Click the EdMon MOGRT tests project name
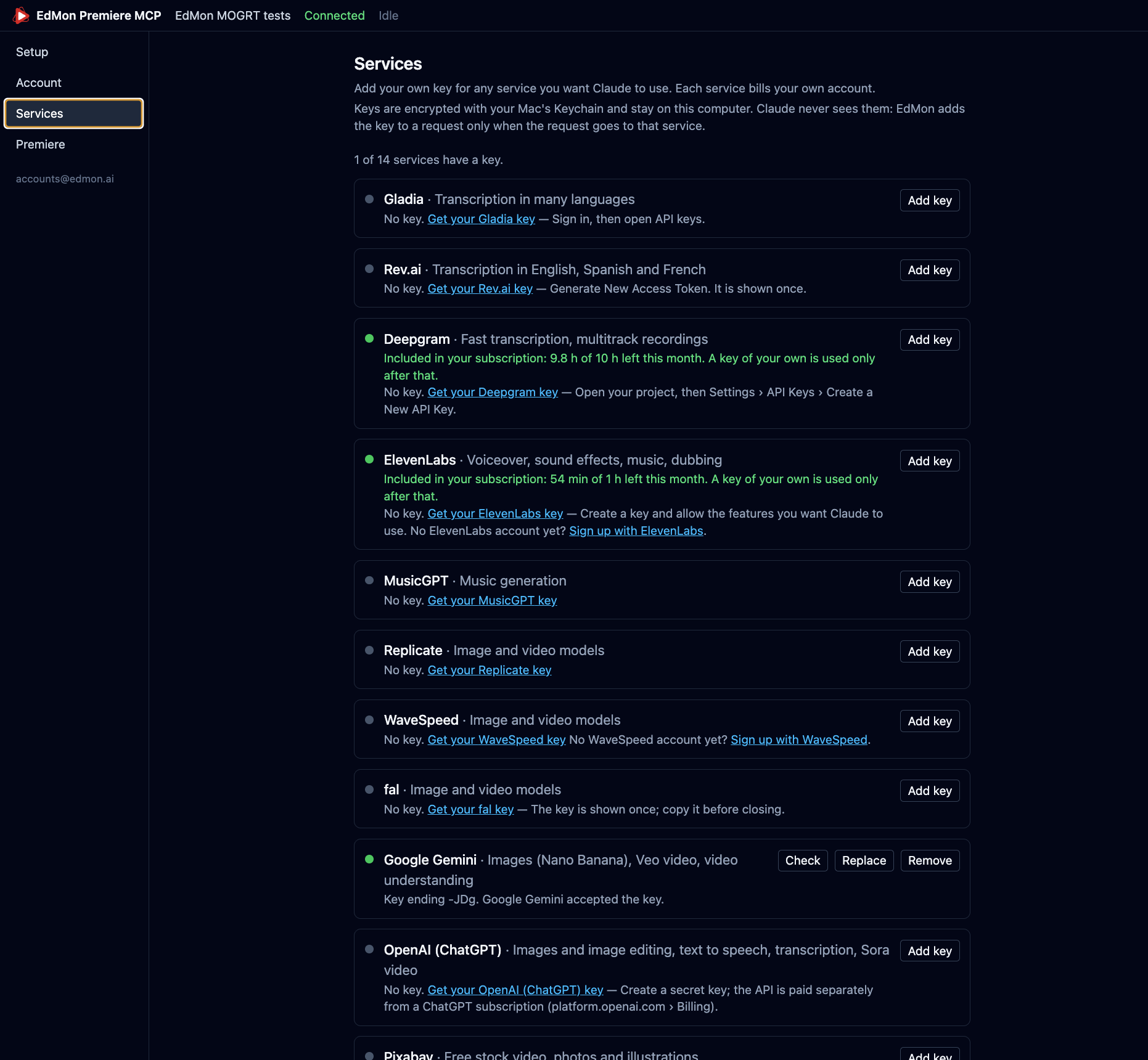This screenshot has height=1060, width=1148. coord(233,15)
